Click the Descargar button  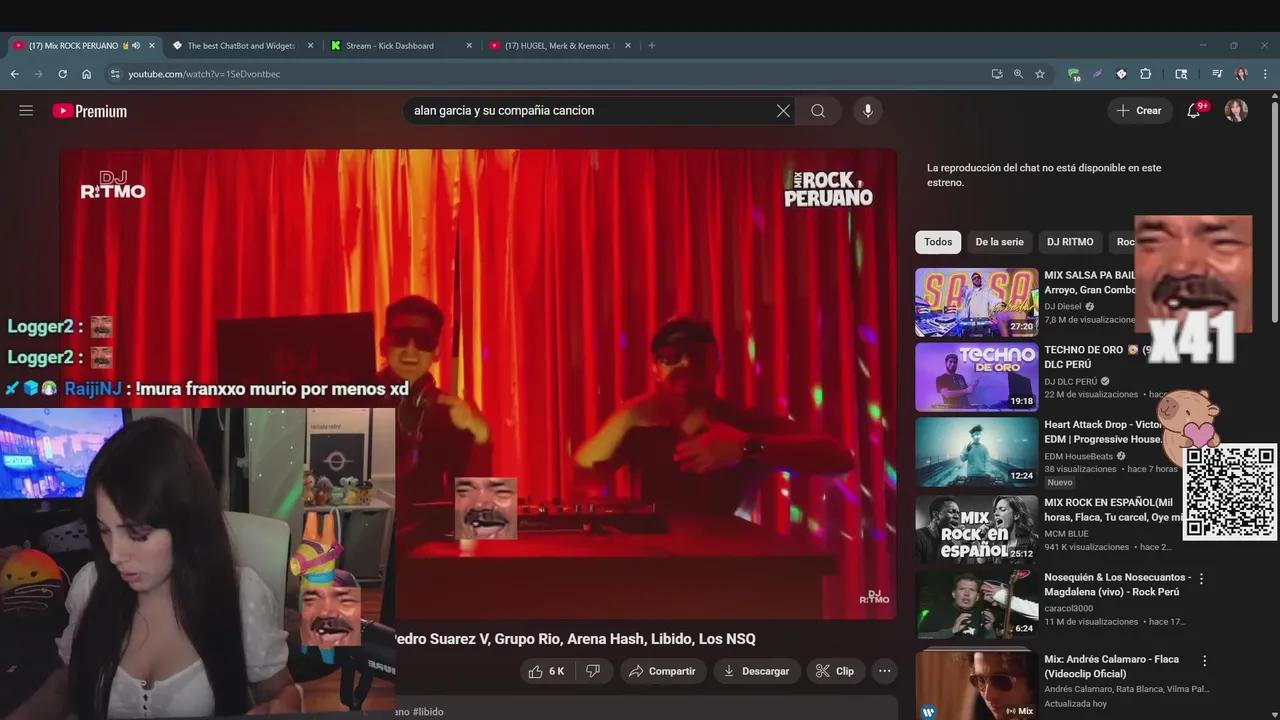coord(756,671)
